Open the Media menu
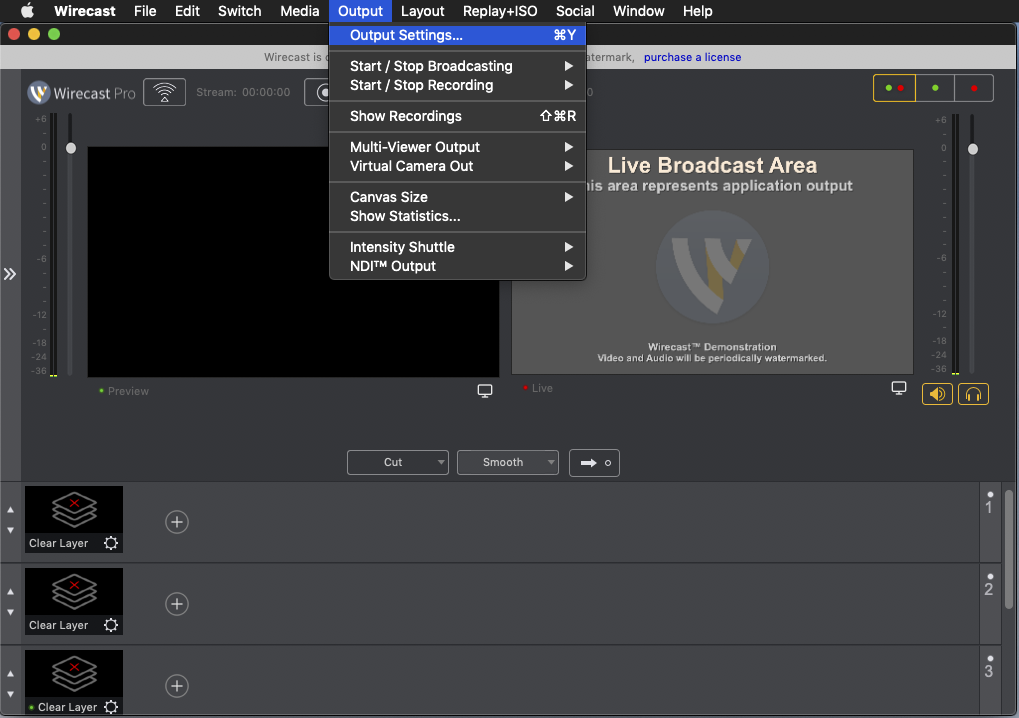 (300, 11)
